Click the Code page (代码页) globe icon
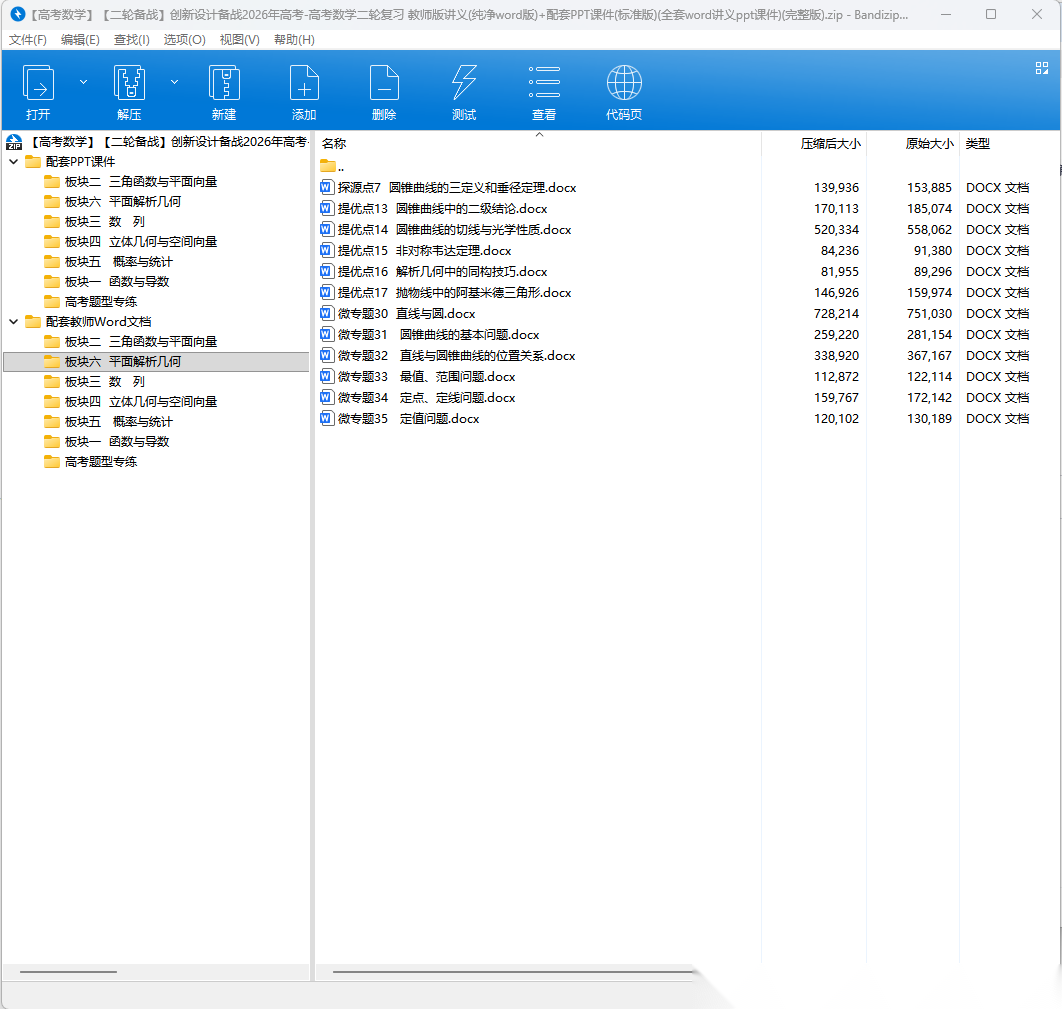Screen dimensions: 1062x1009 pos(624,84)
